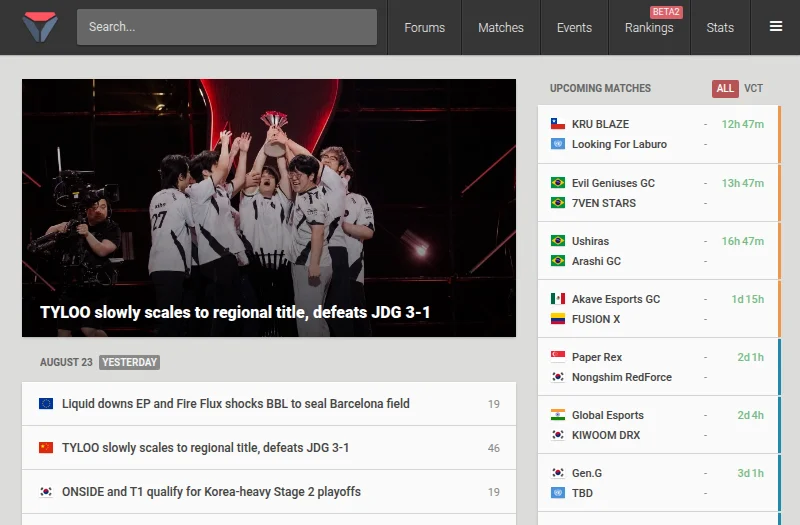
Task: Open TYLOO slowly scales article in news list
Action: click(269, 447)
